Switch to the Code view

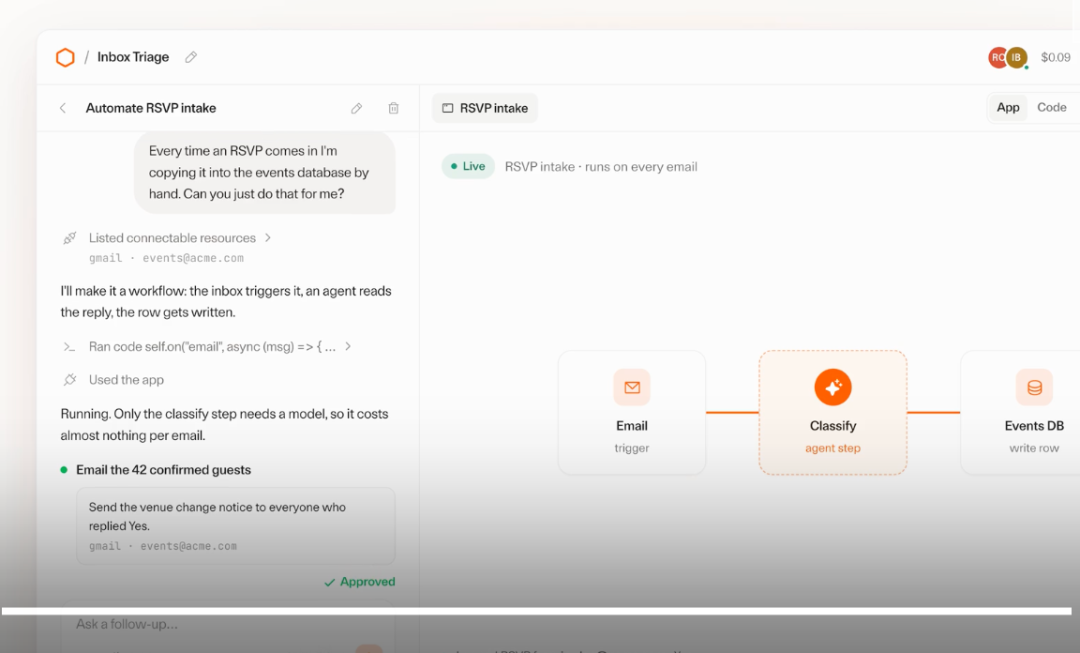pos(1052,107)
